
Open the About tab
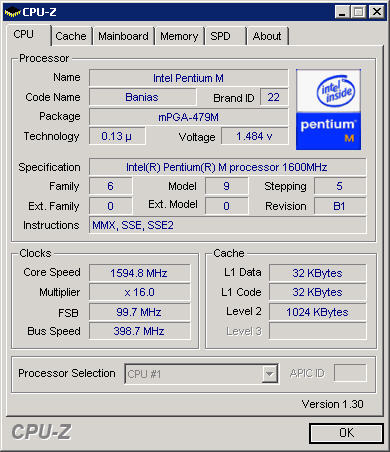point(267,36)
